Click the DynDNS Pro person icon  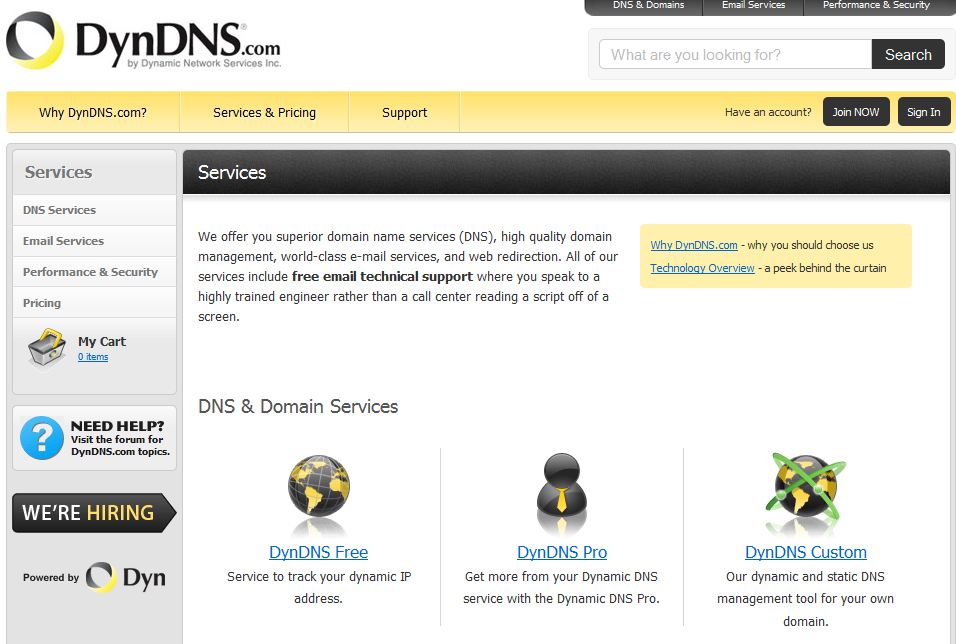click(562, 487)
